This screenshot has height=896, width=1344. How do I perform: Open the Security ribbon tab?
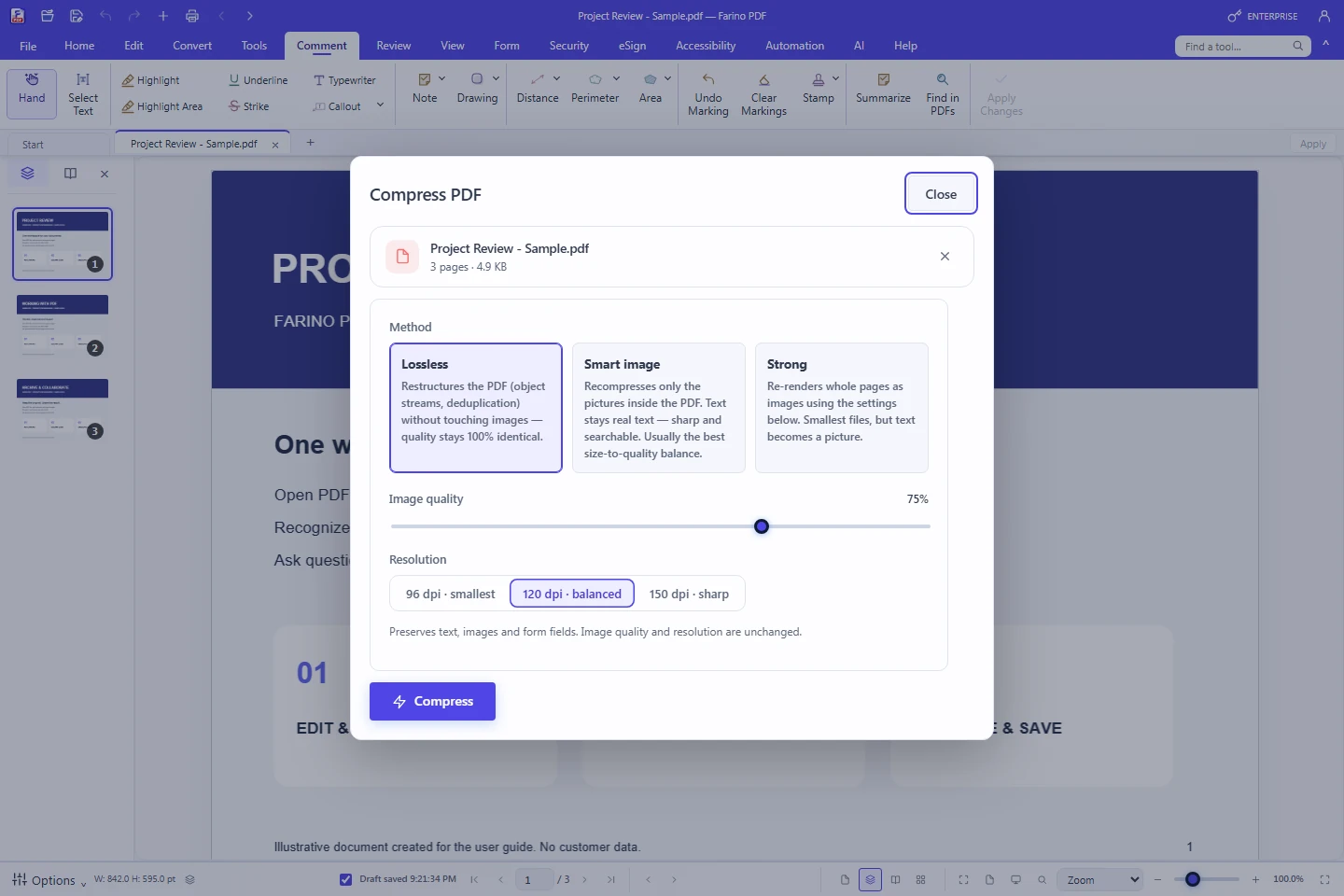coord(569,46)
